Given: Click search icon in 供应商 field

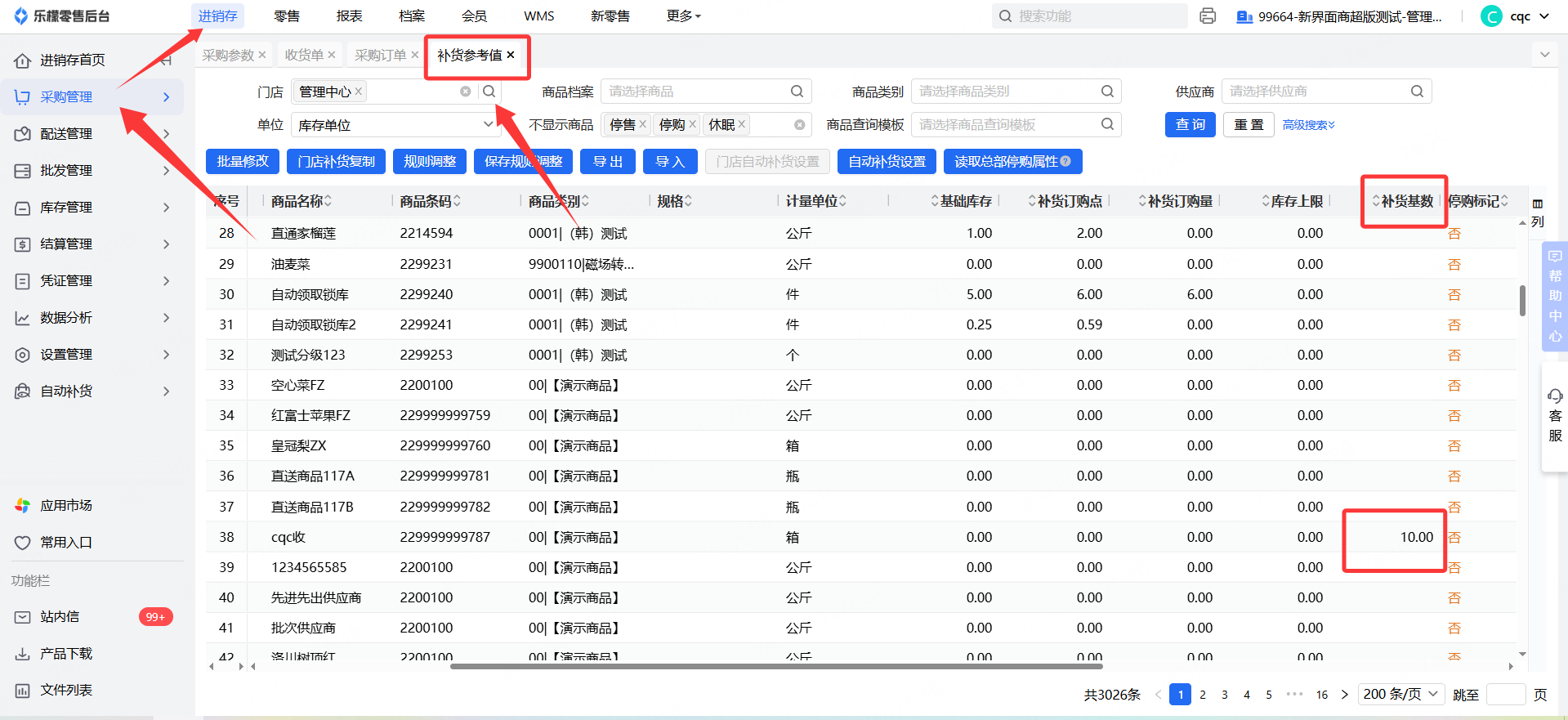Looking at the screenshot, I should point(1417,92).
